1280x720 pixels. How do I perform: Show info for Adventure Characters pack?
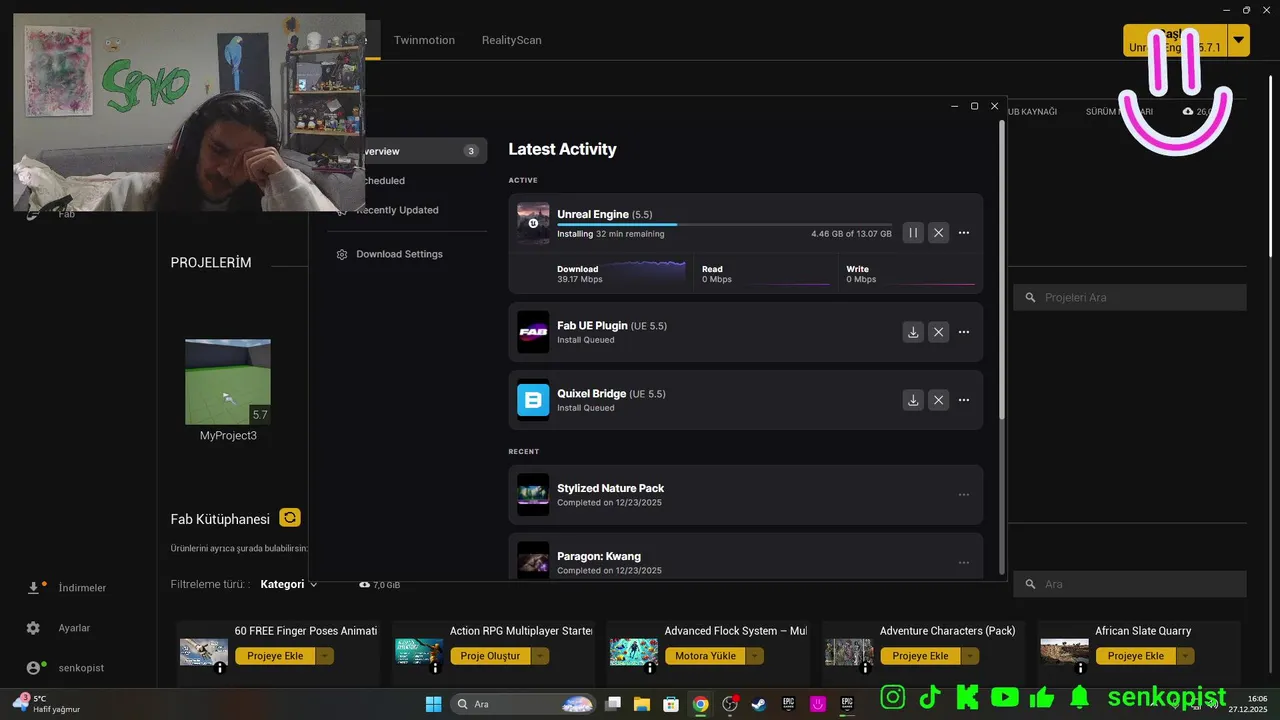865,668
